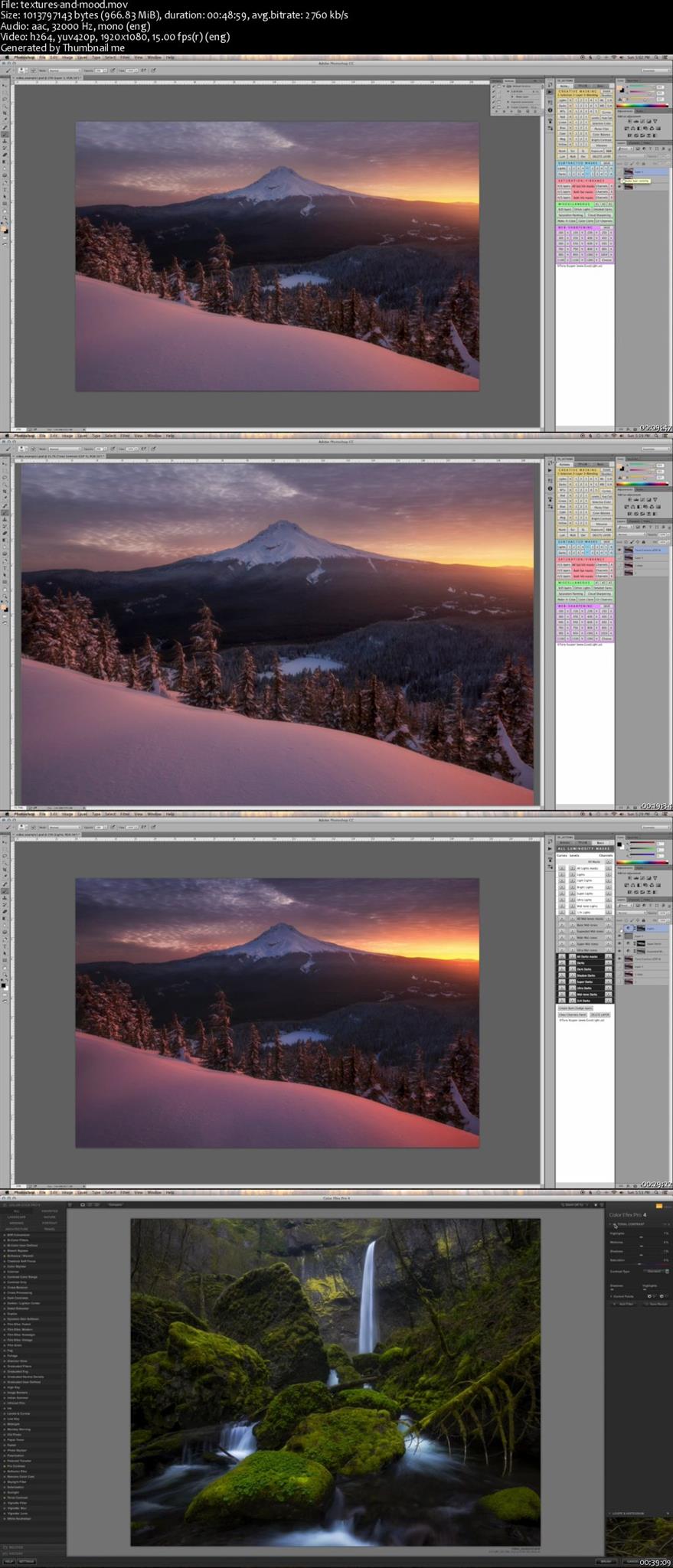Screen dimensions: 673x1568
Task: Open collapsed History panel icon in third frame
Action: coord(550,841)
